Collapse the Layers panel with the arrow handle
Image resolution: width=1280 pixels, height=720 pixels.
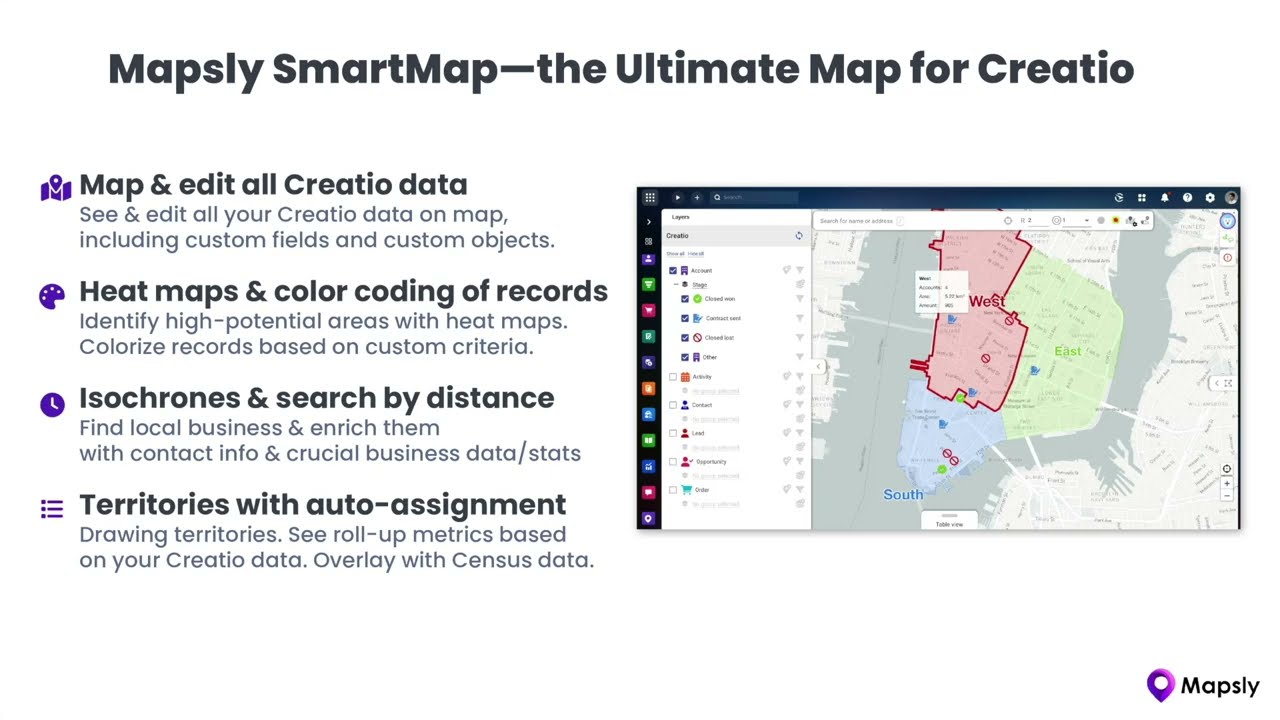click(x=819, y=367)
